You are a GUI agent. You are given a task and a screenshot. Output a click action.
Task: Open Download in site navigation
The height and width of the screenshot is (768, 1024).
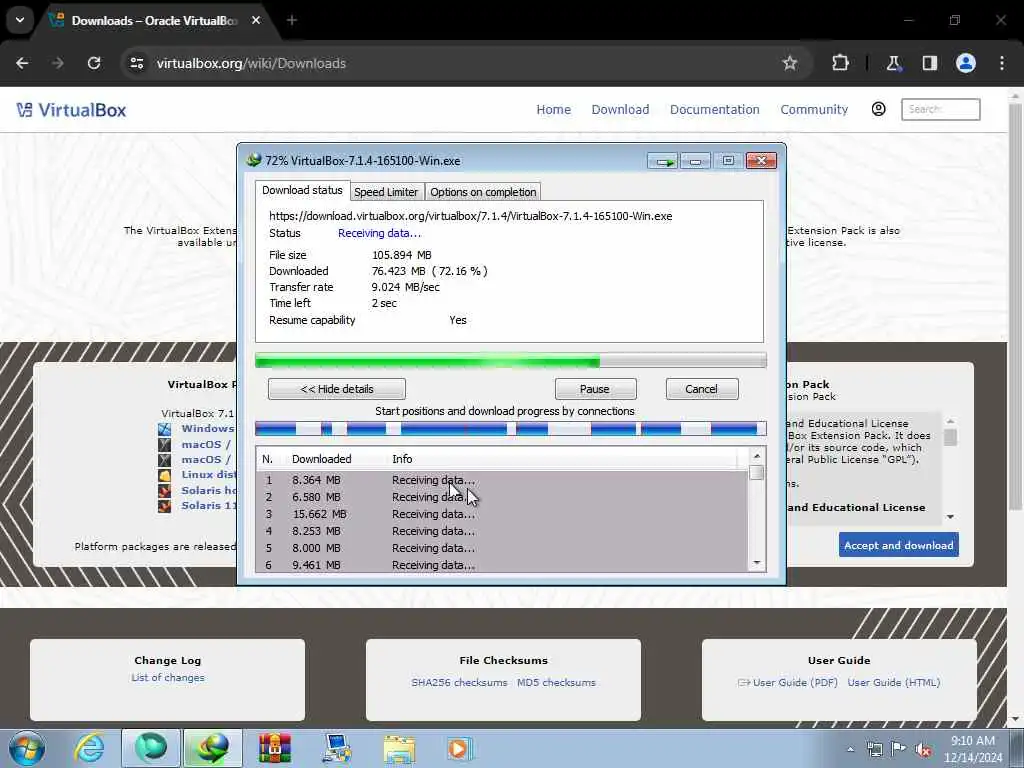click(620, 110)
